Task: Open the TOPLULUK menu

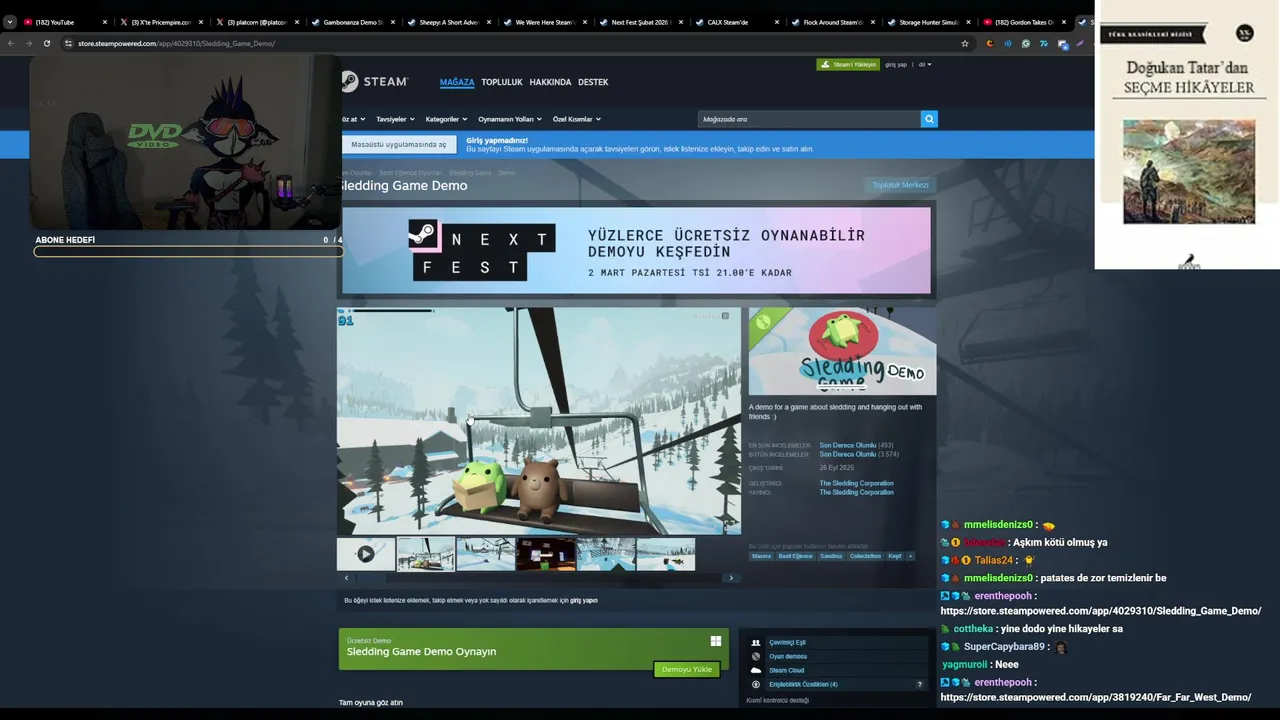Action: [502, 82]
